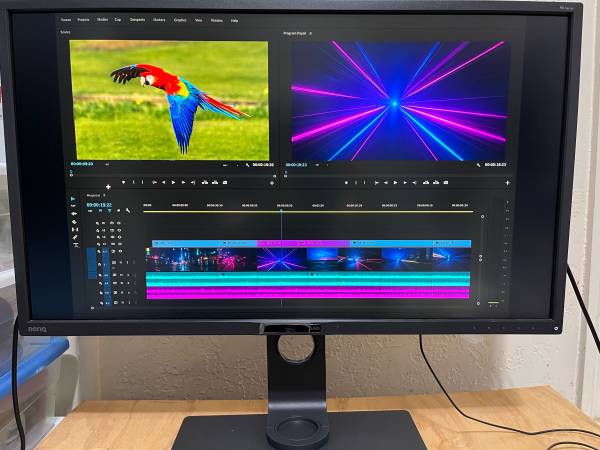This screenshot has width=600, height=450.
Task: Open the timeline sequence panel menu
Action: coord(105,195)
